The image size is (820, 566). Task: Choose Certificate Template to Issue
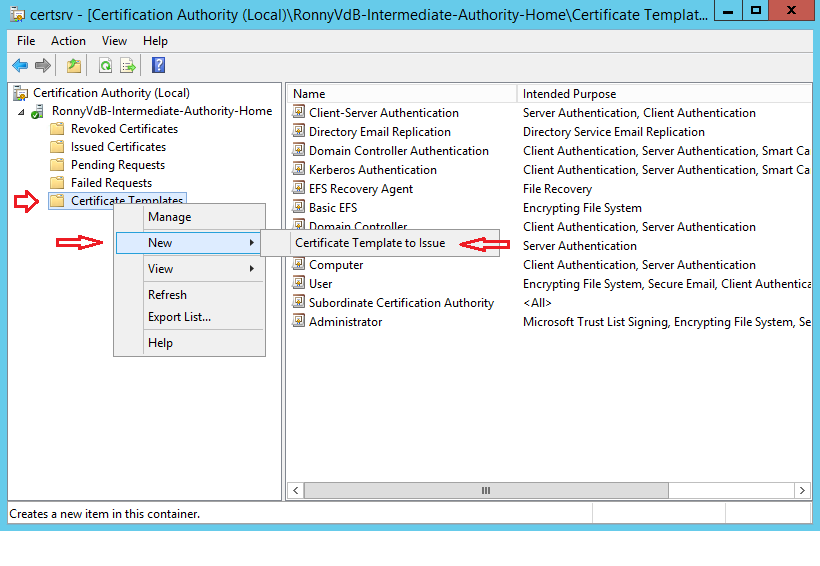(370, 243)
